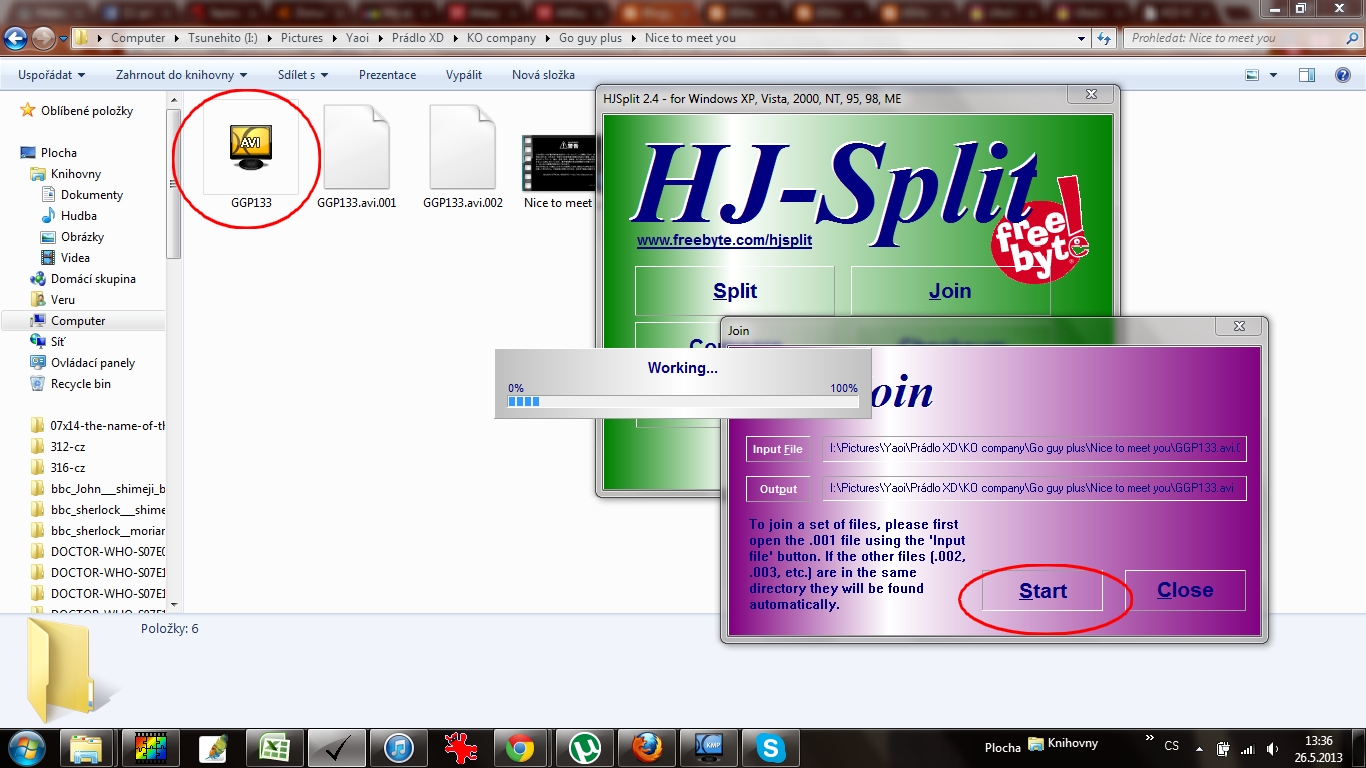
Task: Go to Yaoi in the breadcrumb path
Action: (x=357, y=38)
